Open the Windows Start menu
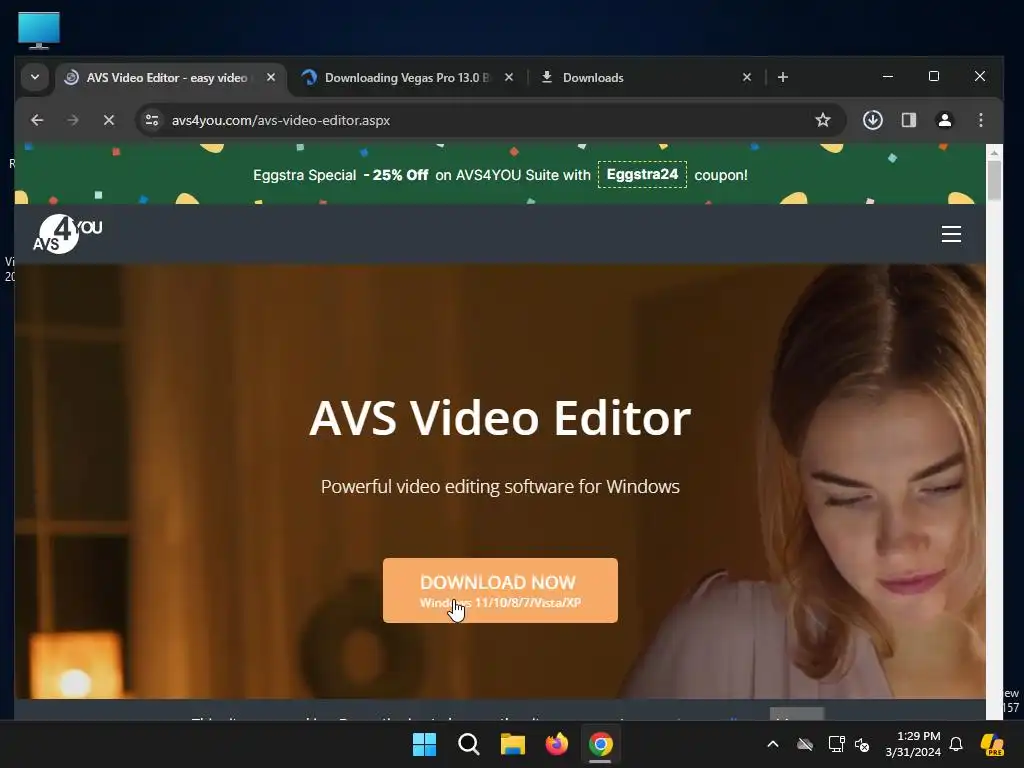 [424, 744]
